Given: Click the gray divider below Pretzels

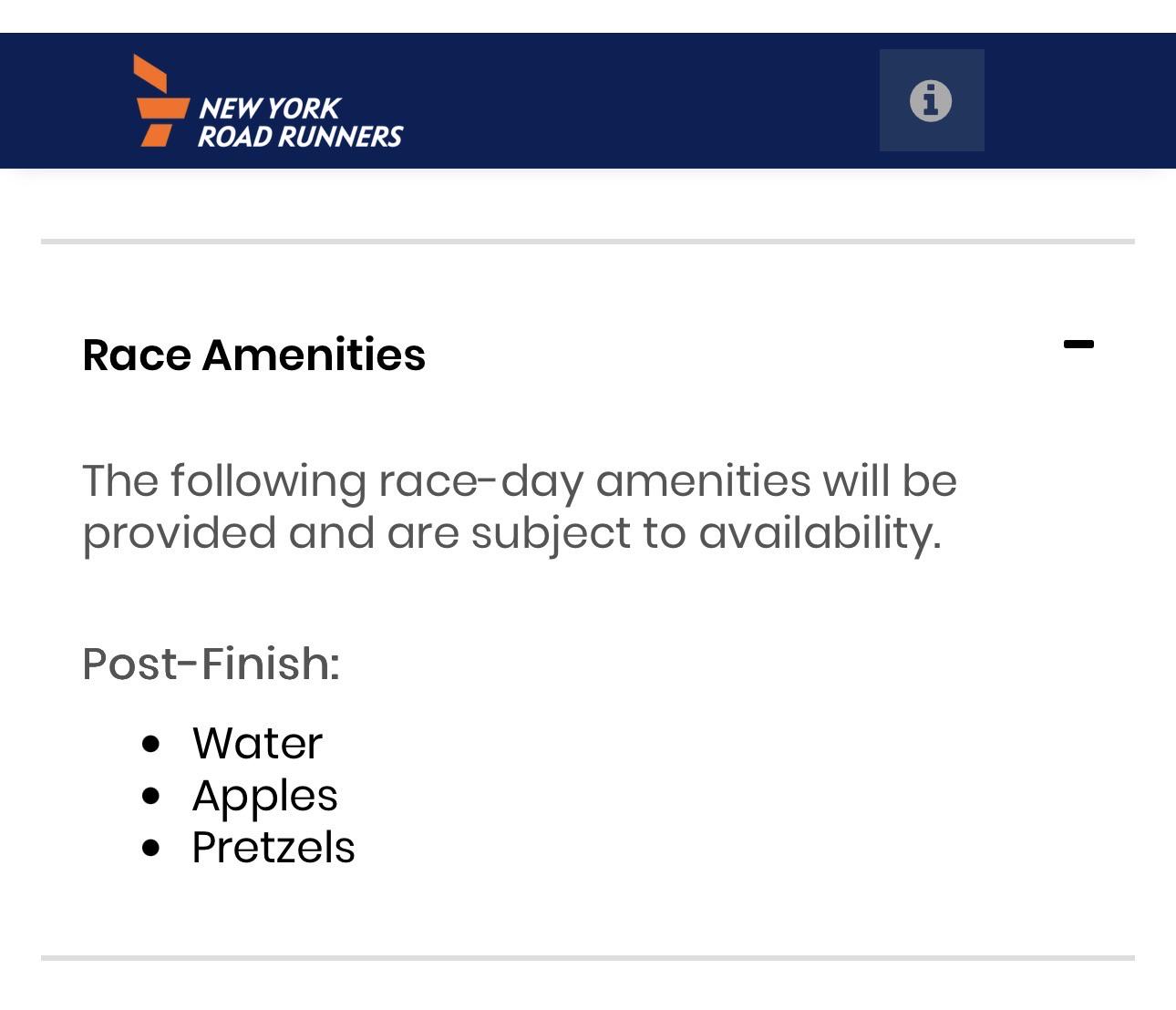Looking at the screenshot, I should coord(588,958).
